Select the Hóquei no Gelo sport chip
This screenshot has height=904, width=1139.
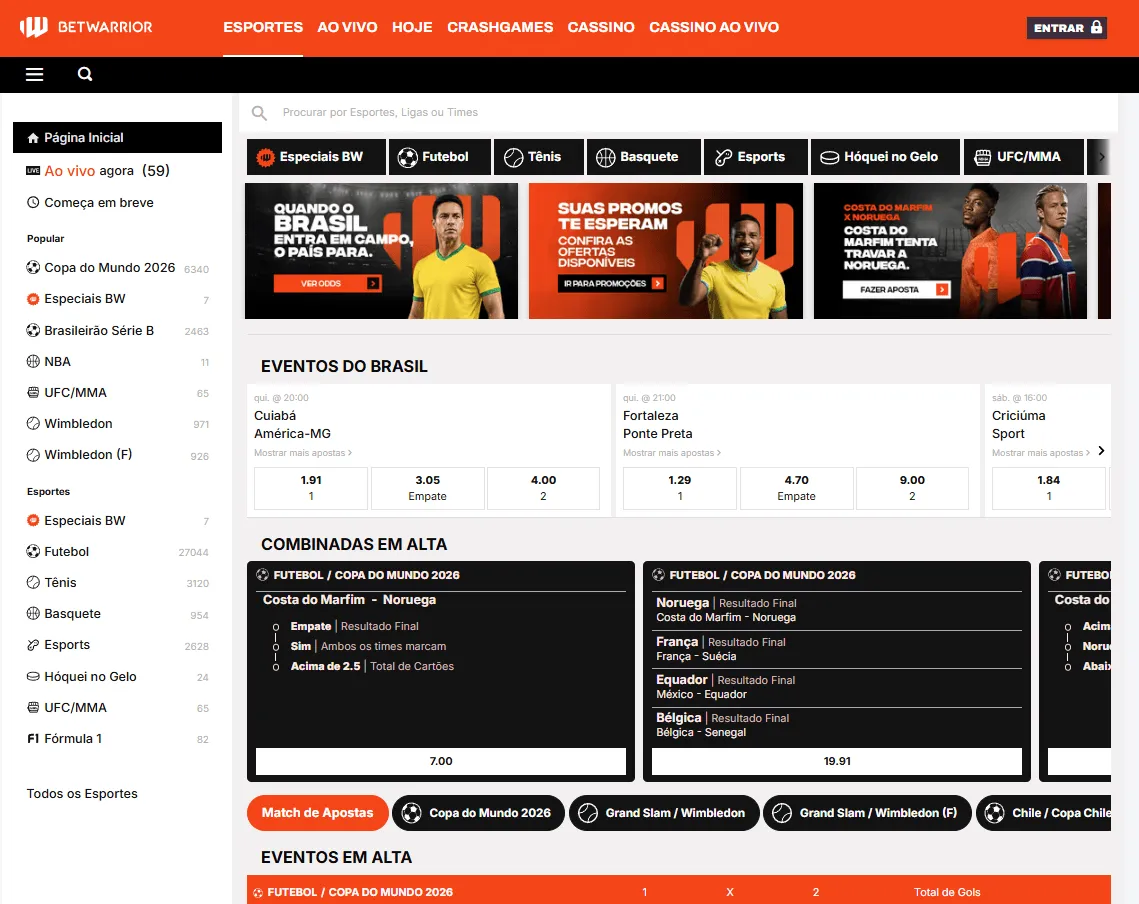click(885, 157)
